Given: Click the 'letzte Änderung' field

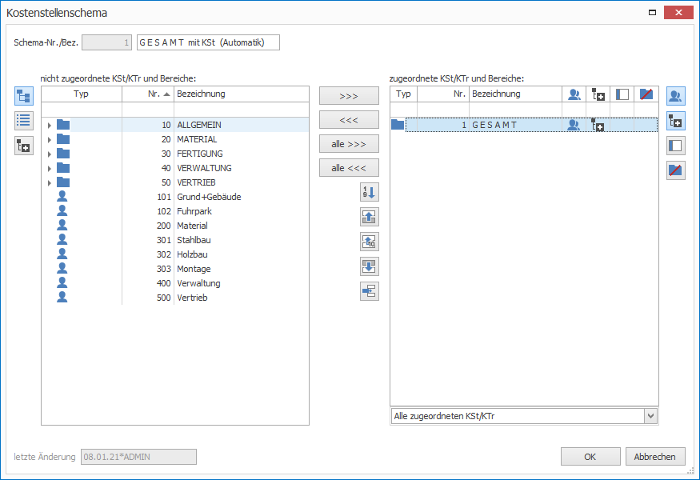Looking at the screenshot, I should coord(139,457).
